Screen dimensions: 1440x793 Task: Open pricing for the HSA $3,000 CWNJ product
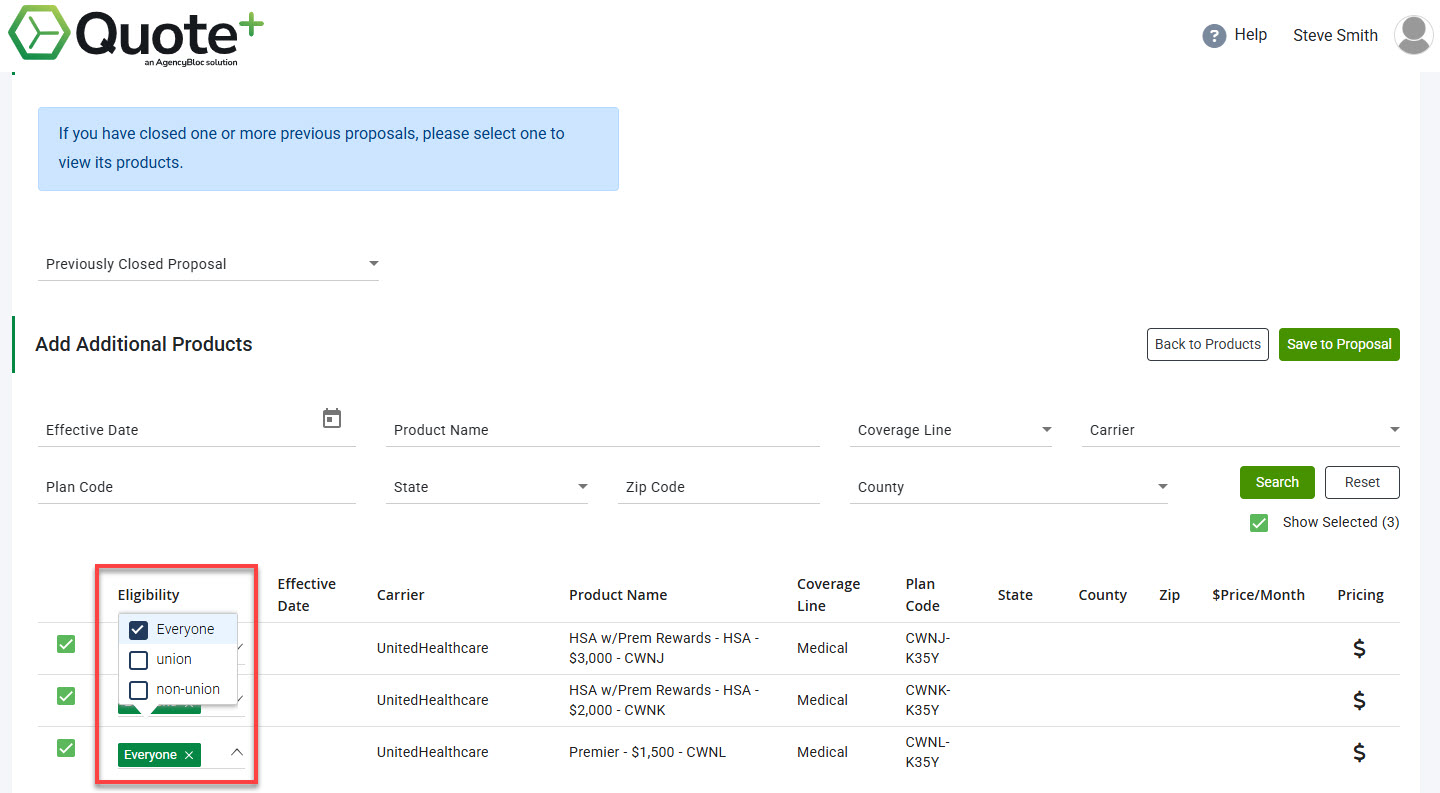[x=1359, y=648]
